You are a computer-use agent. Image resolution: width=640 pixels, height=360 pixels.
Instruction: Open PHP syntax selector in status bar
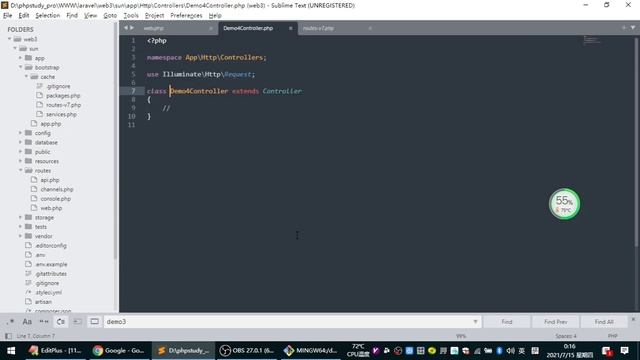point(612,336)
